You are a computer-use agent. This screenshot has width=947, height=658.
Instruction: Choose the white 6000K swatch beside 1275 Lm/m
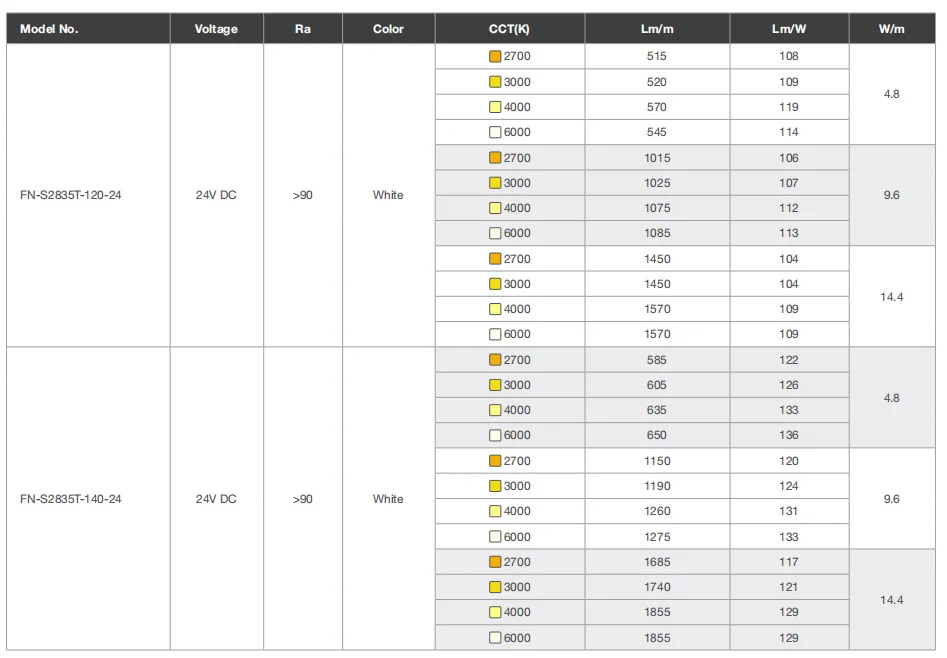tap(494, 537)
